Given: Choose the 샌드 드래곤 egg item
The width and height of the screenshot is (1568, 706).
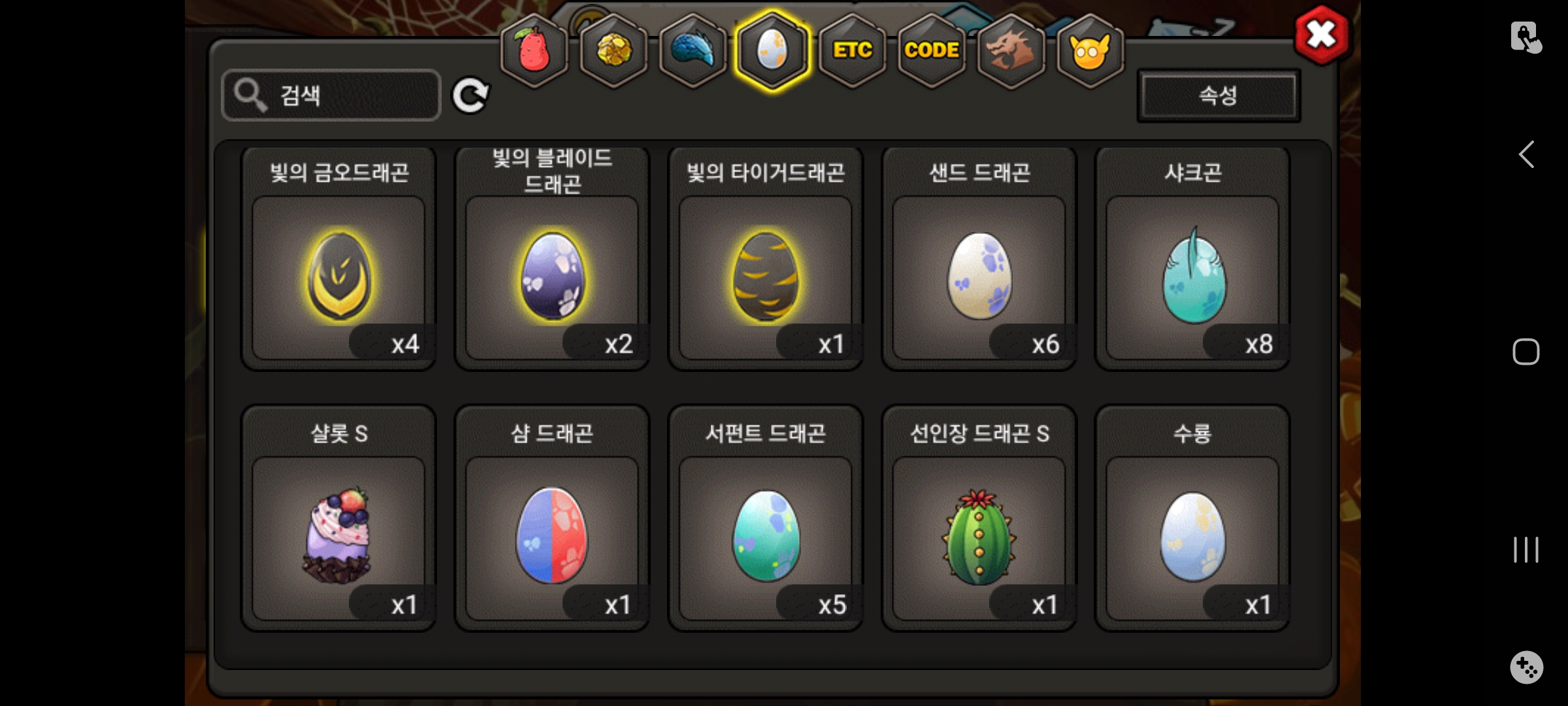Looking at the screenshot, I should click(979, 259).
